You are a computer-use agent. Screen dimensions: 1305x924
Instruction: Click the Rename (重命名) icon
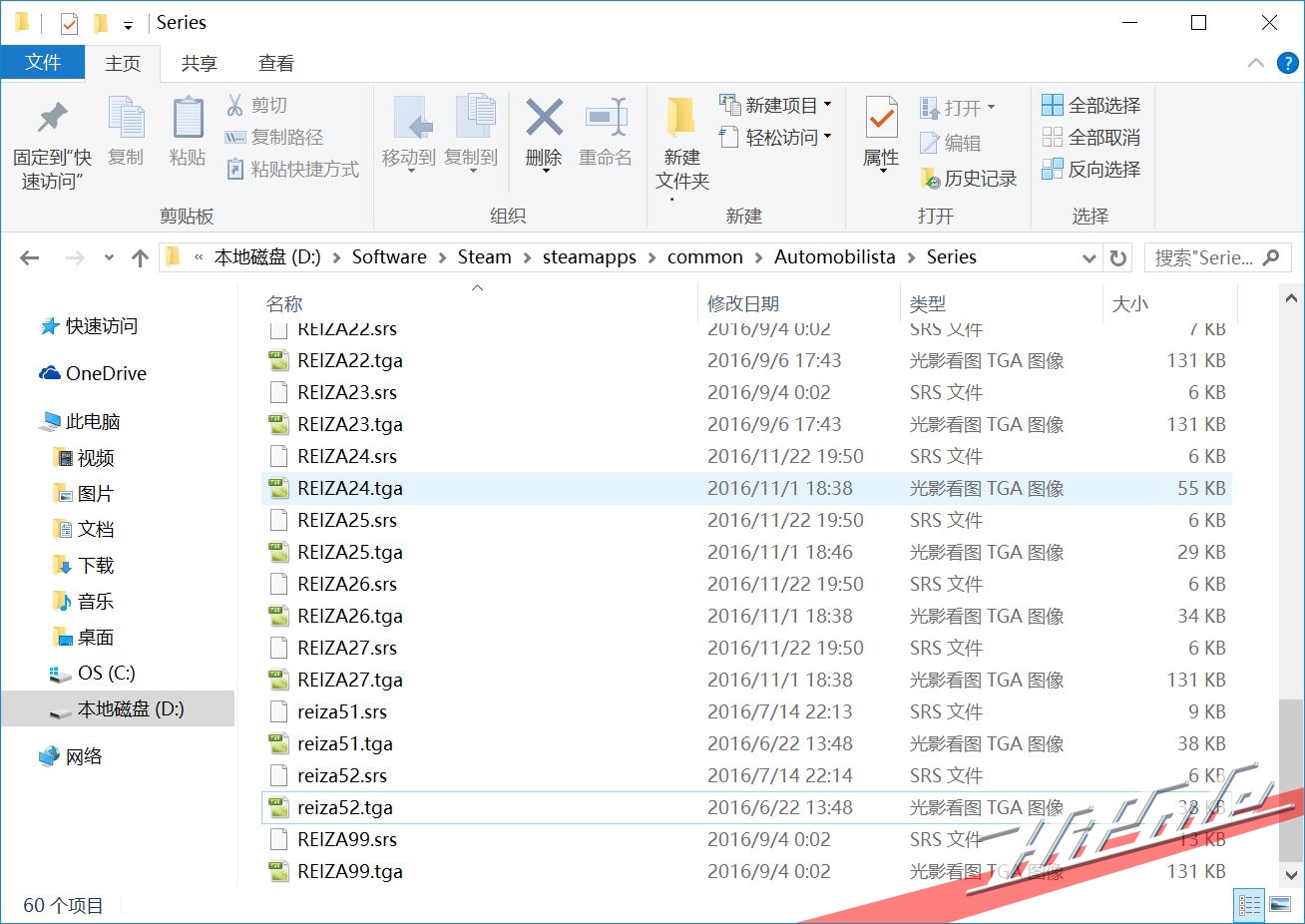[606, 118]
